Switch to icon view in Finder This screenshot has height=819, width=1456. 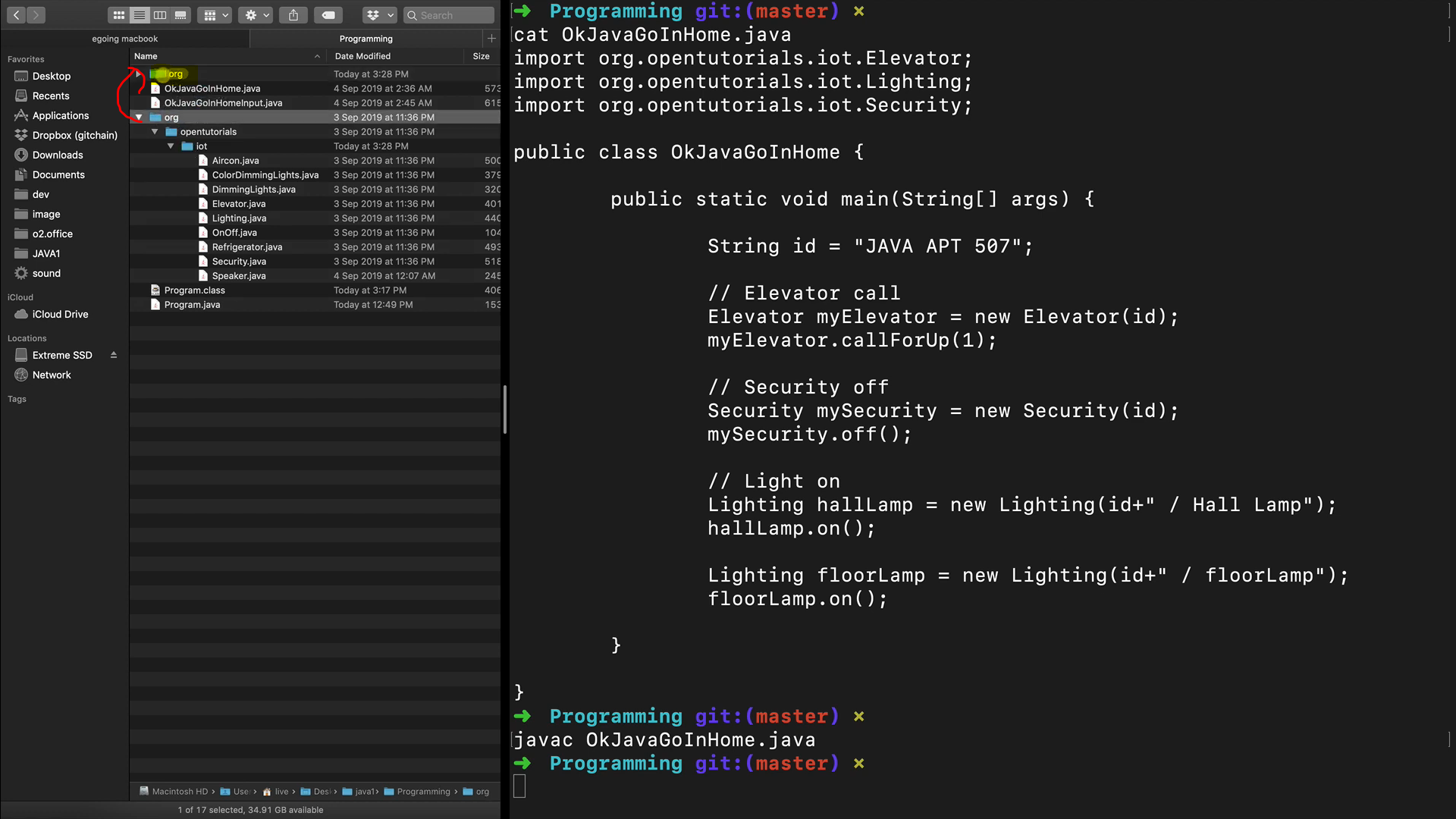(x=119, y=15)
